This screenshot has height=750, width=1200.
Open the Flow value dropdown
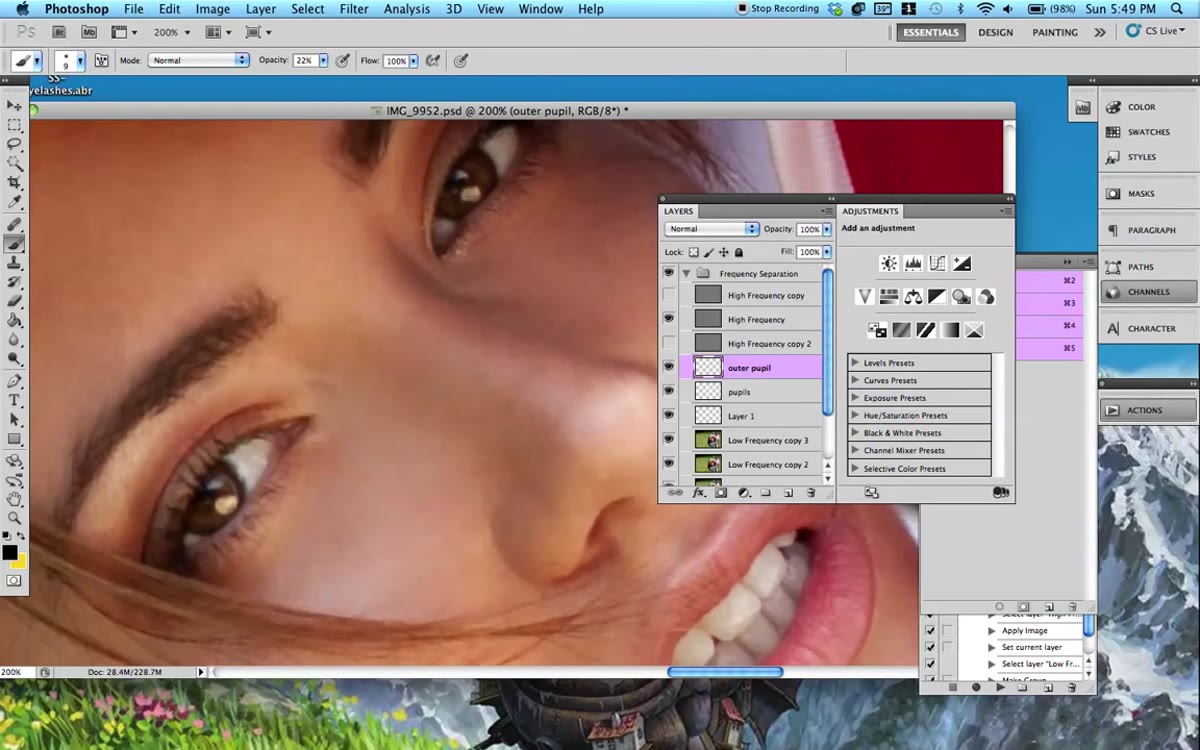pos(414,61)
